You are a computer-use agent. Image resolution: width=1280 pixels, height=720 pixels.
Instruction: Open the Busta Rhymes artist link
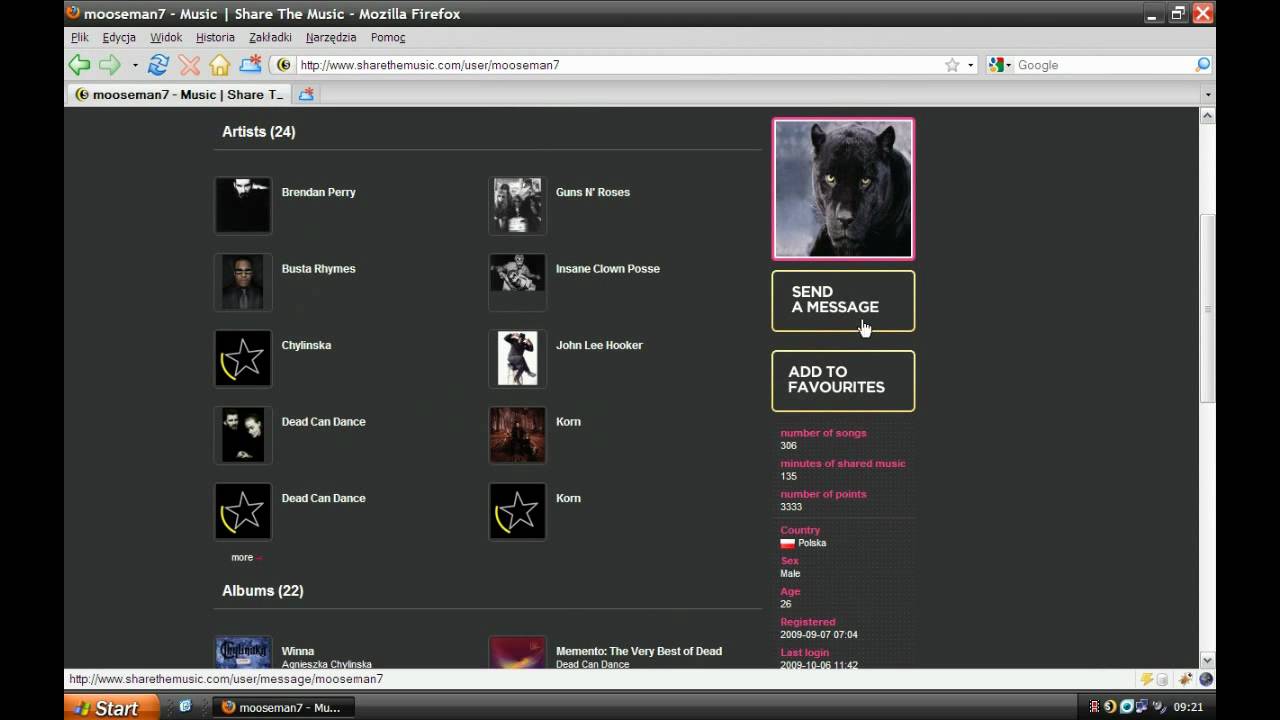[318, 268]
